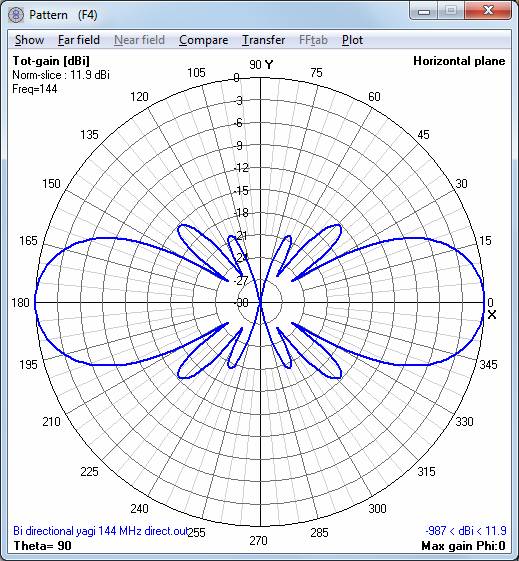This screenshot has height=561, width=519.
Task: Click the Norm-slice 11.9 dBi text
Action: pos(61,75)
